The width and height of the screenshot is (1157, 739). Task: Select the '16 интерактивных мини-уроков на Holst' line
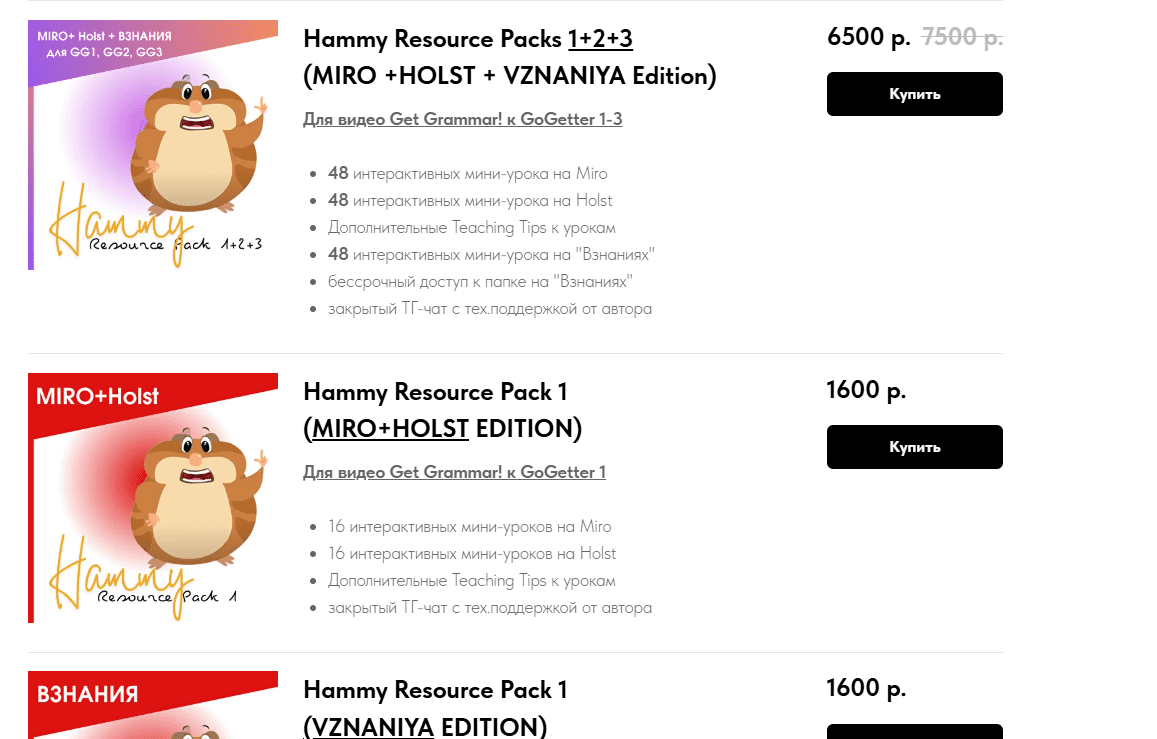pyautogui.click(x=472, y=554)
